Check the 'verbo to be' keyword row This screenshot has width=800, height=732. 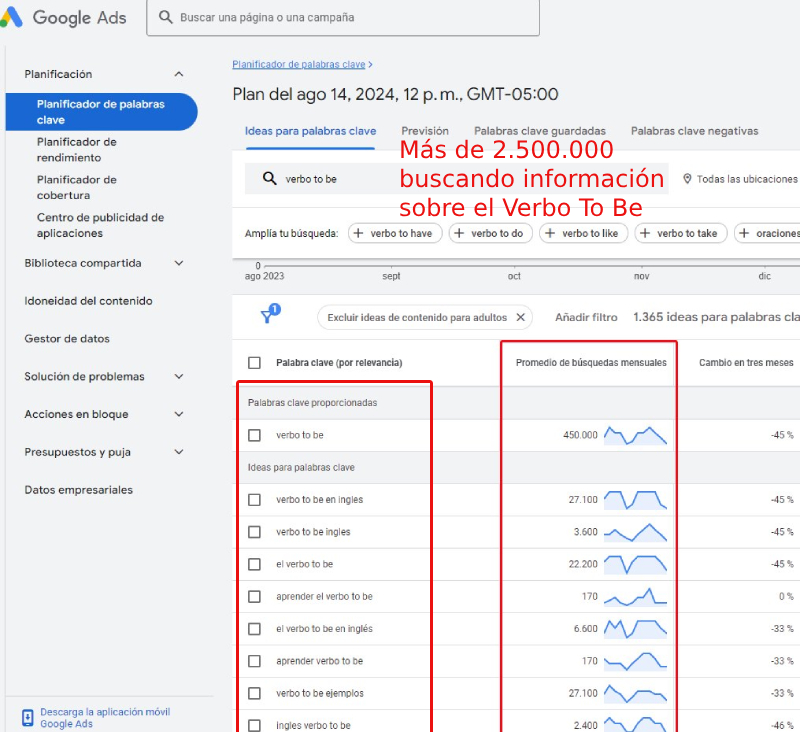tap(254, 435)
